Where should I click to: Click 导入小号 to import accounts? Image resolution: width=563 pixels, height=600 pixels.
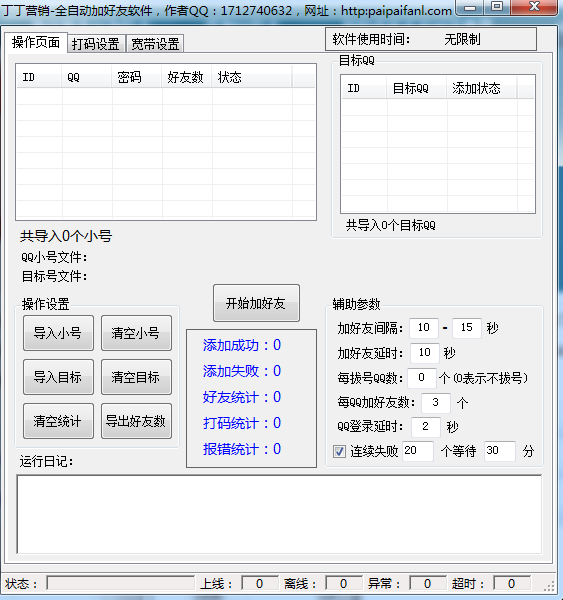pyautogui.click(x=58, y=333)
